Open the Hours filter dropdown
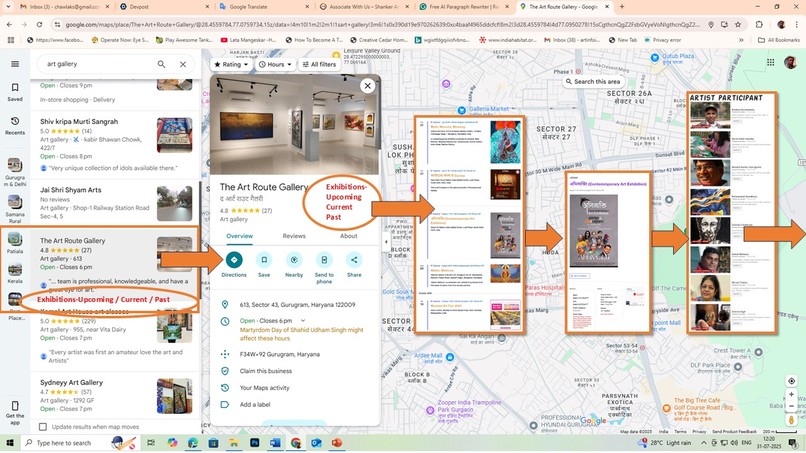Screen dimensions: 806x453 click(x=275, y=64)
